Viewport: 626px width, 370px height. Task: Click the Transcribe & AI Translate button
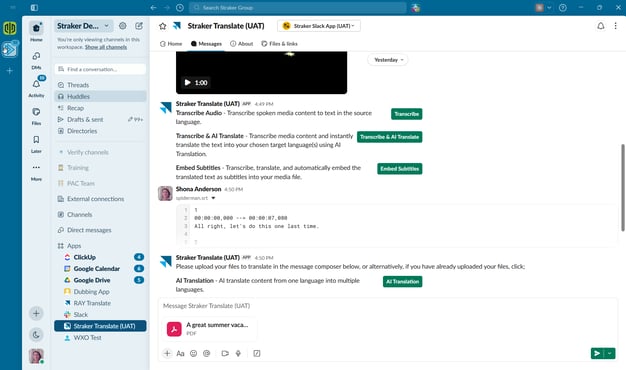click(x=389, y=137)
